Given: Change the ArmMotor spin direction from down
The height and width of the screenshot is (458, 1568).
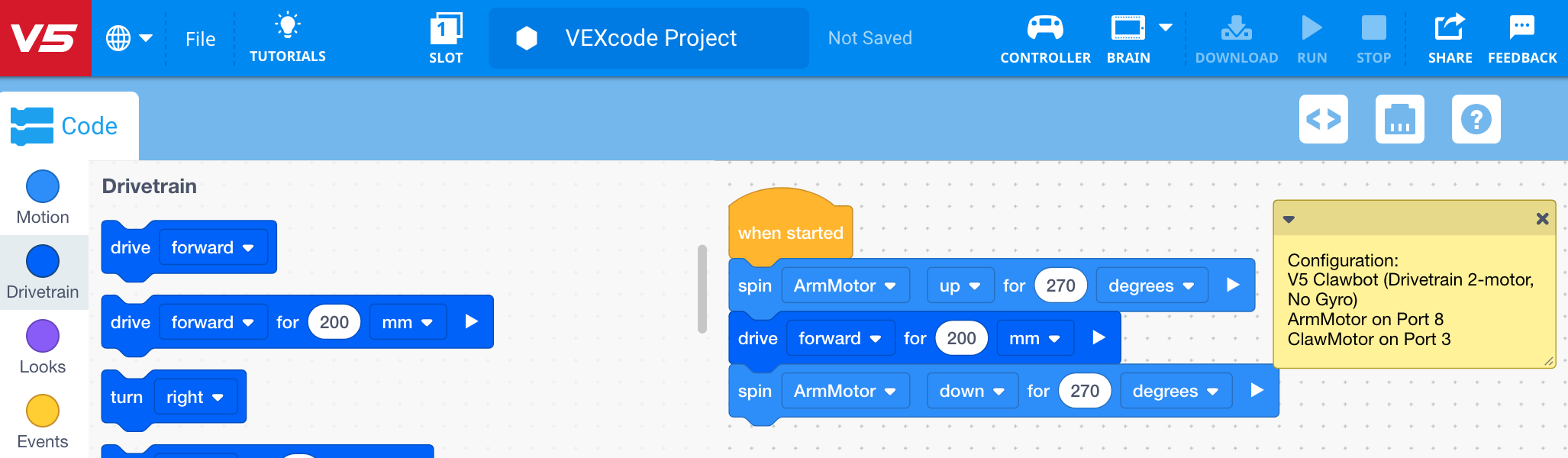Looking at the screenshot, I should pos(972,390).
